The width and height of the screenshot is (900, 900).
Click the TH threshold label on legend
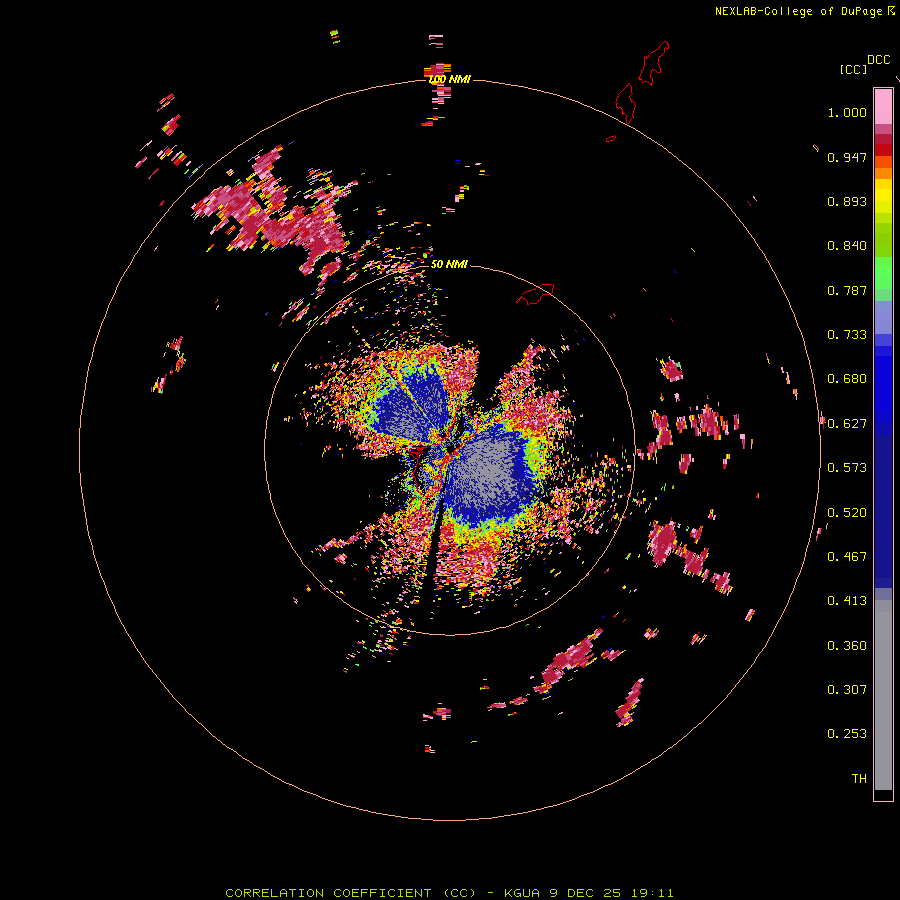point(859,779)
